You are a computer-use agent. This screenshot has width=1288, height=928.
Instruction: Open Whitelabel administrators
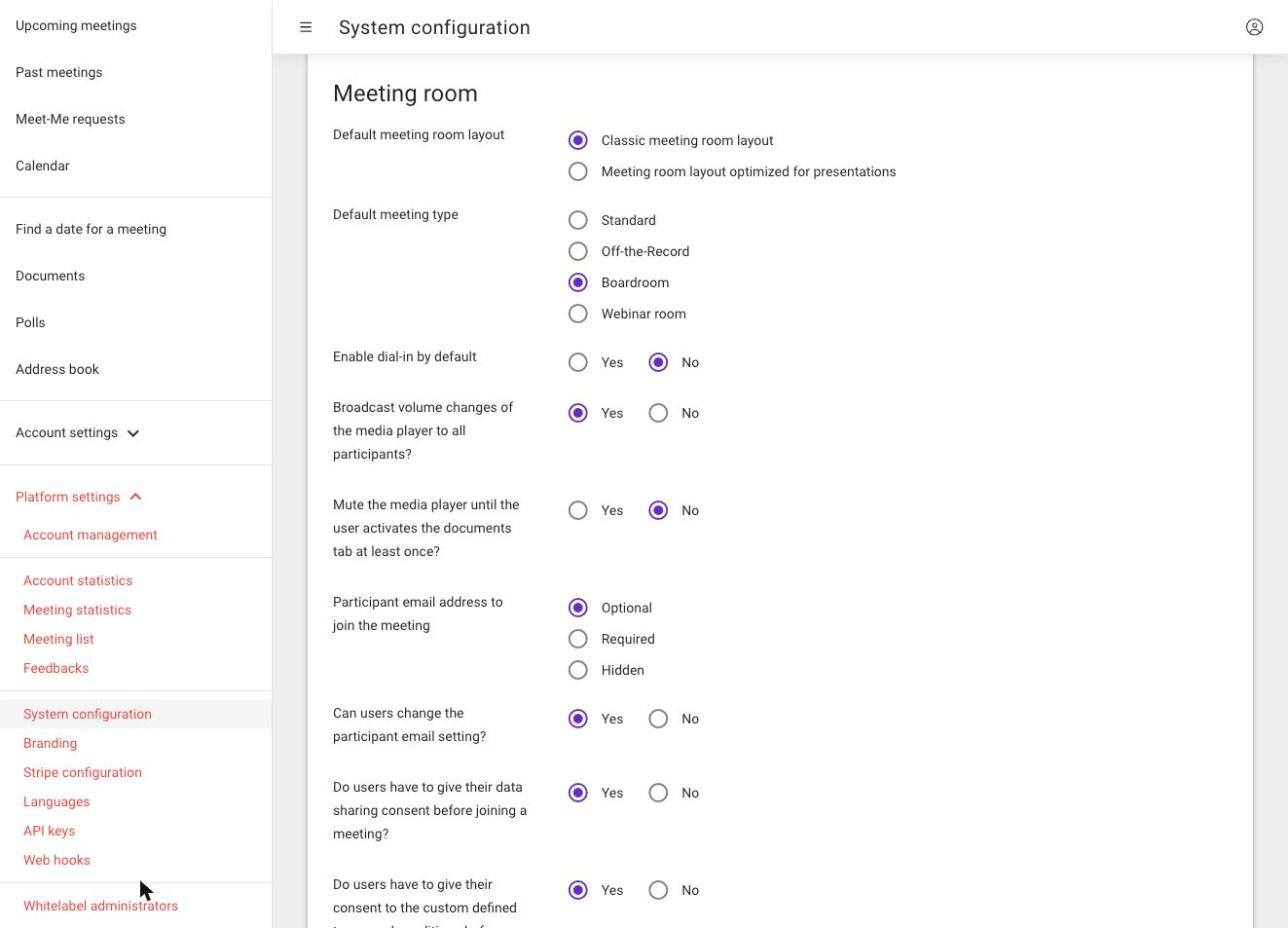pyautogui.click(x=100, y=906)
